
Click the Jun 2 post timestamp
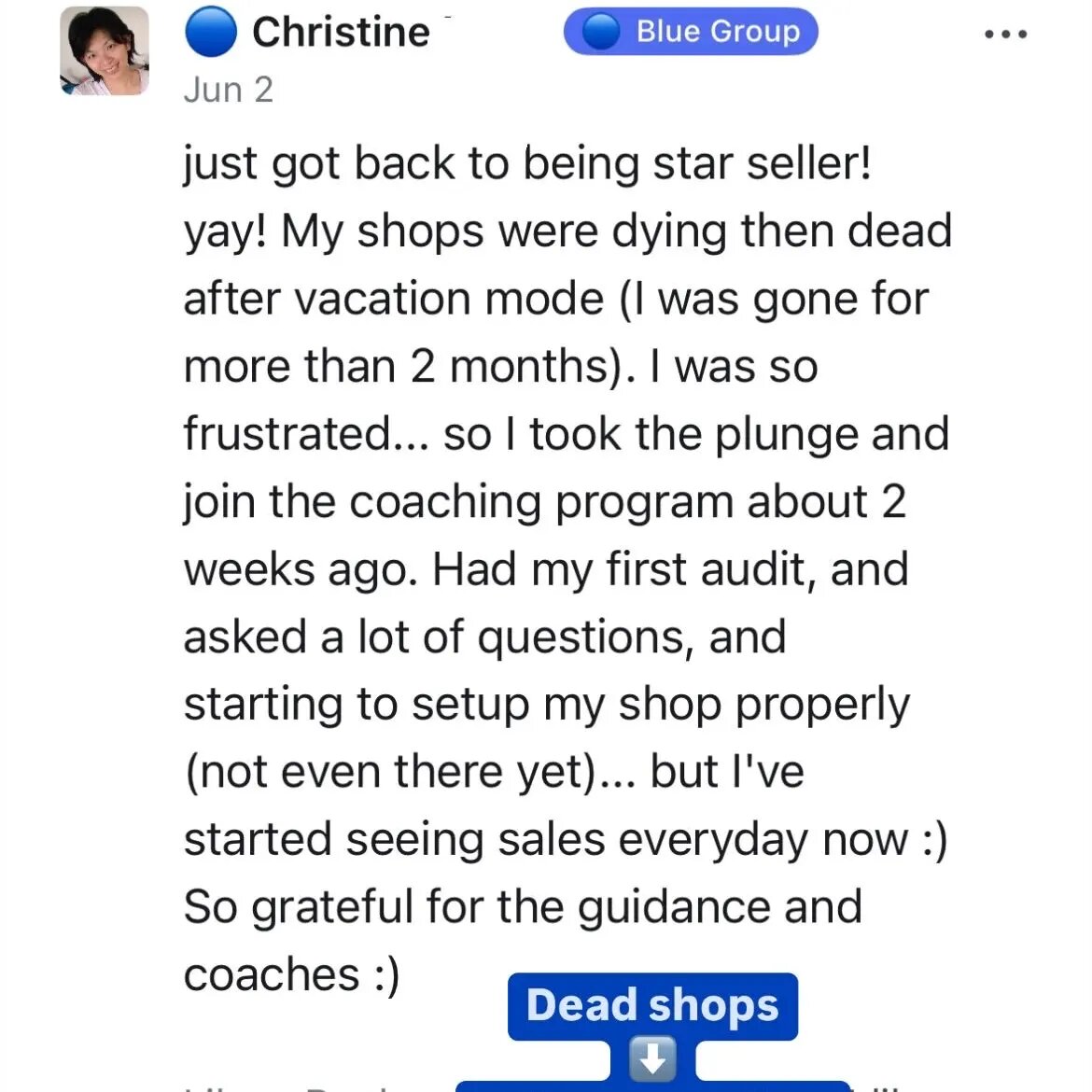point(229,90)
